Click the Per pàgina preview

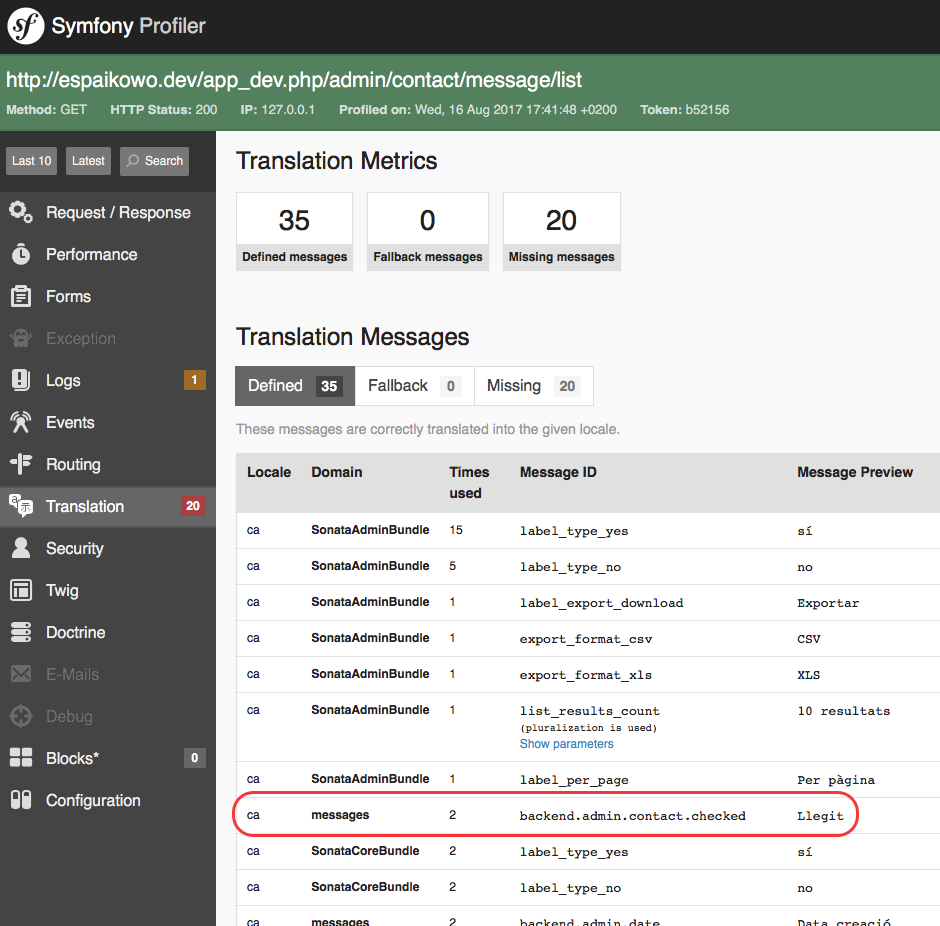point(835,780)
